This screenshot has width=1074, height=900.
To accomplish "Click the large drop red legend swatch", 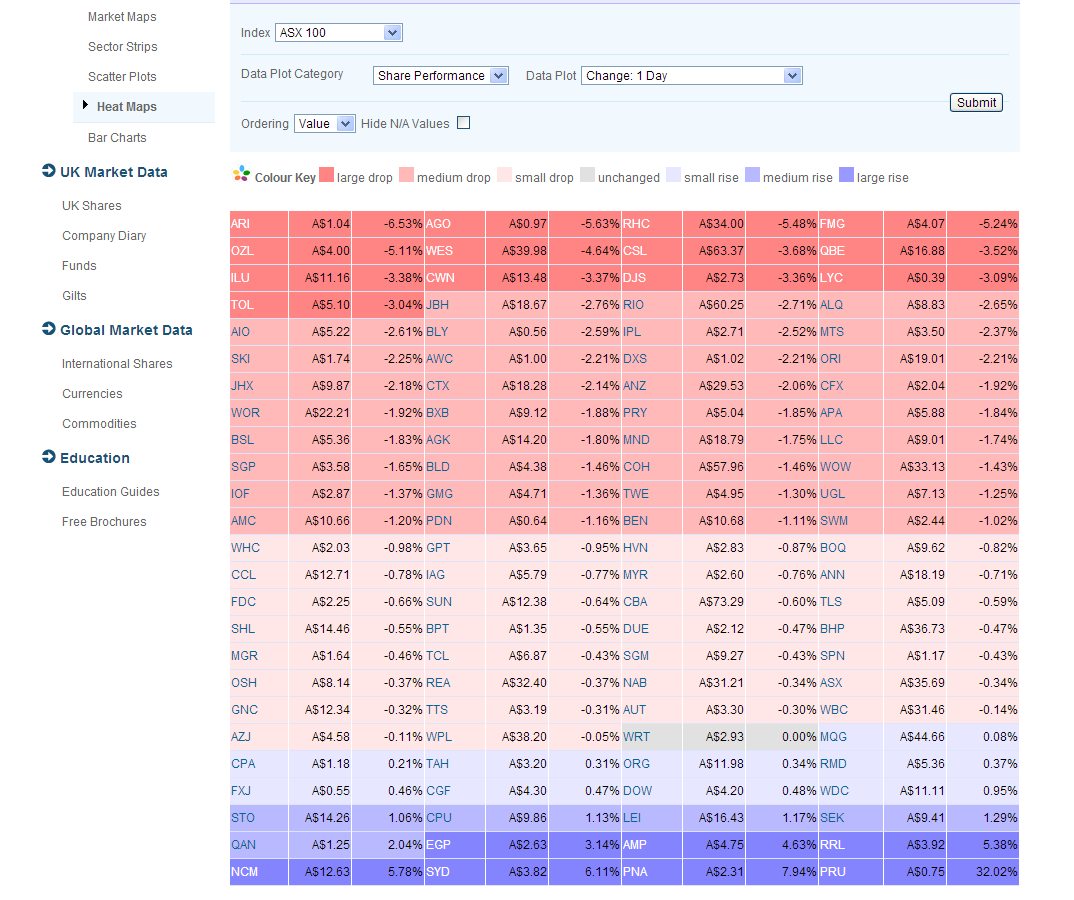I will (325, 176).
